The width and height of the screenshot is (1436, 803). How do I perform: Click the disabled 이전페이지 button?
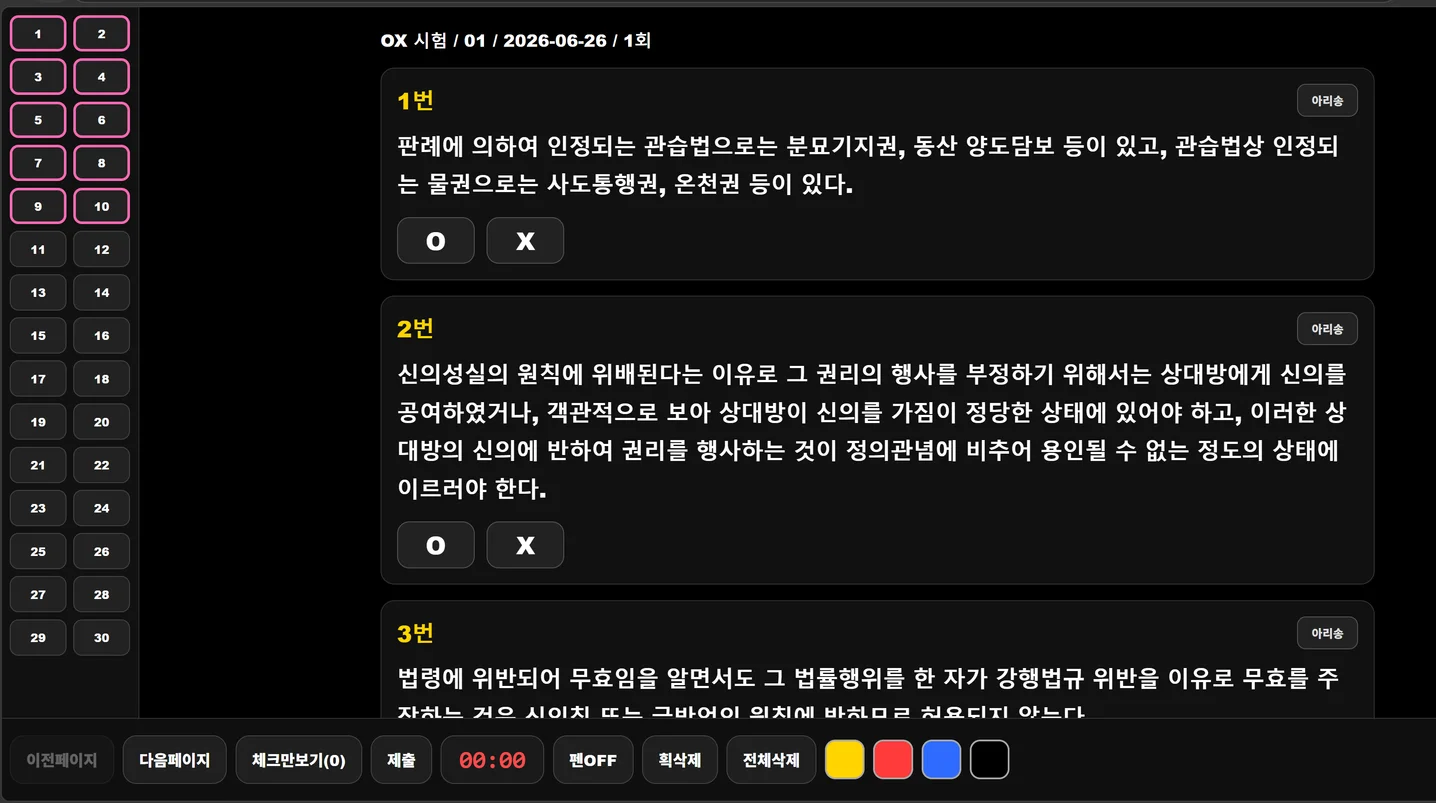pyautogui.click(x=62, y=760)
